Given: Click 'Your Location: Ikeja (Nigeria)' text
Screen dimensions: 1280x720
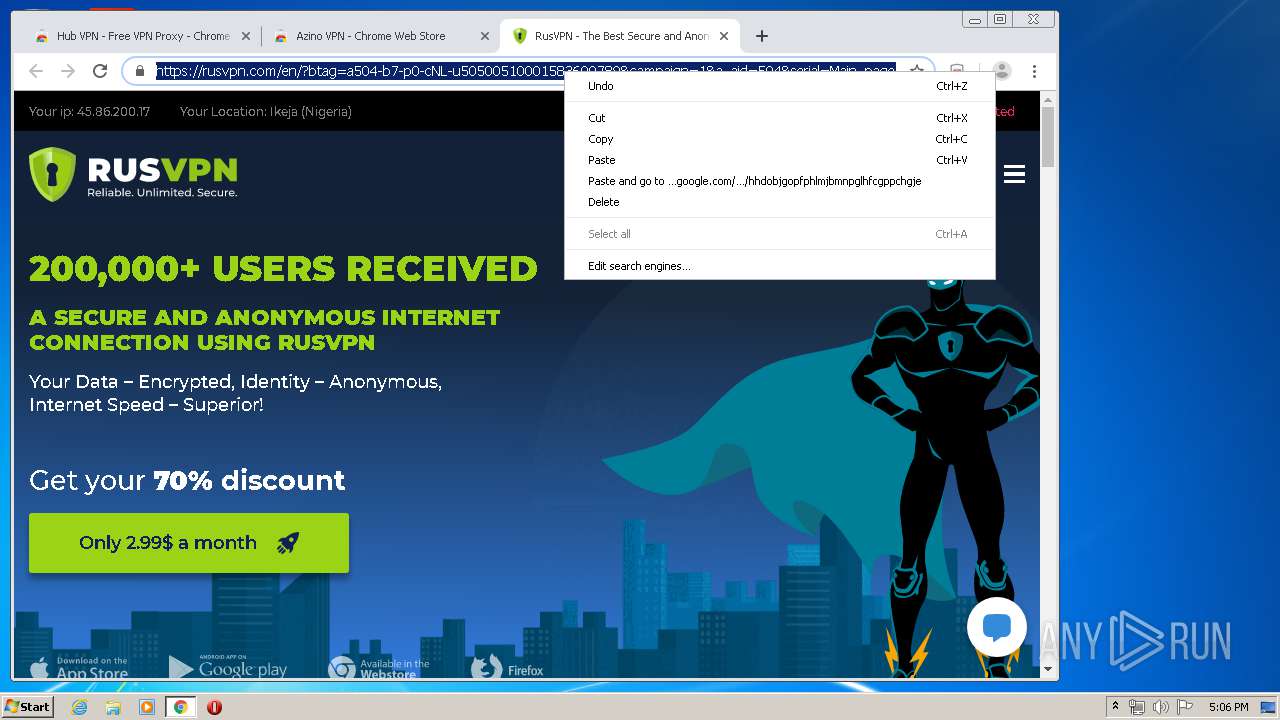Looking at the screenshot, I should click(266, 112).
